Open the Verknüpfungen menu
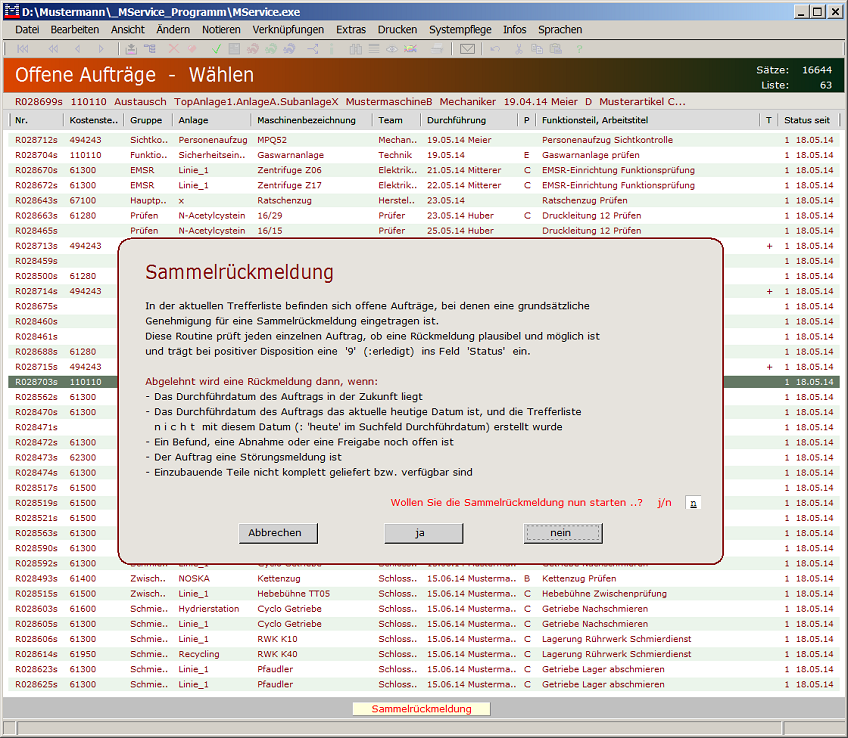The image size is (848, 738). point(289,30)
